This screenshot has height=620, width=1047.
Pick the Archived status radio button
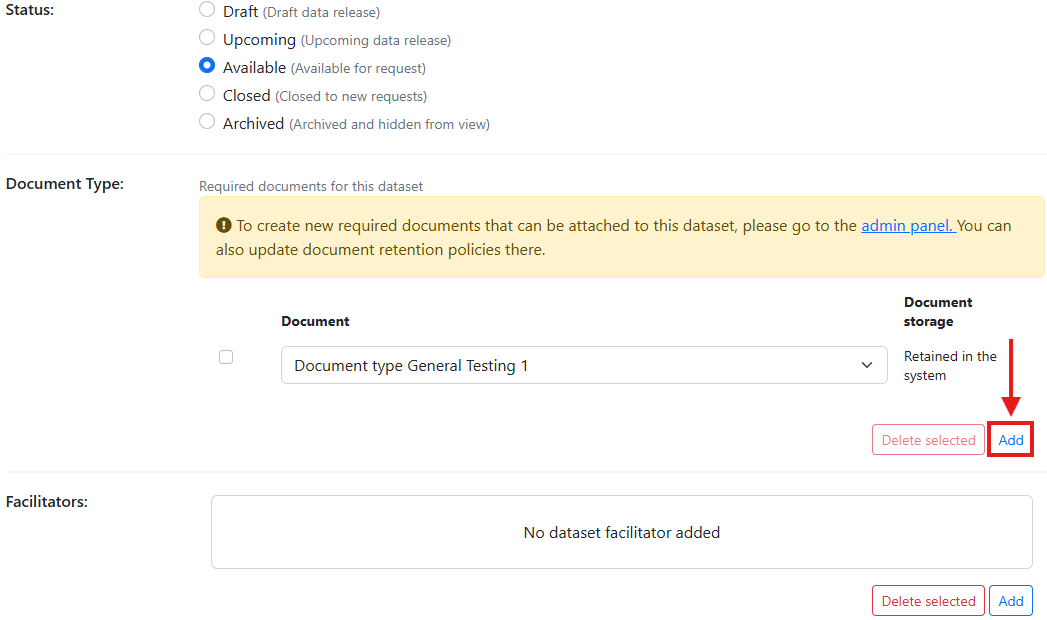pyautogui.click(x=207, y=122)
